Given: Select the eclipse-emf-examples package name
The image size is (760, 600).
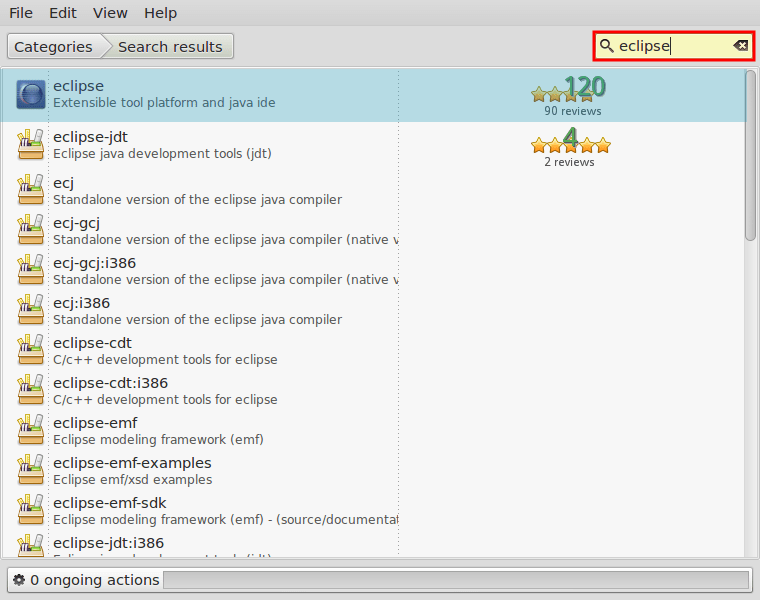Looking at the screenshot, I should 132,463.
